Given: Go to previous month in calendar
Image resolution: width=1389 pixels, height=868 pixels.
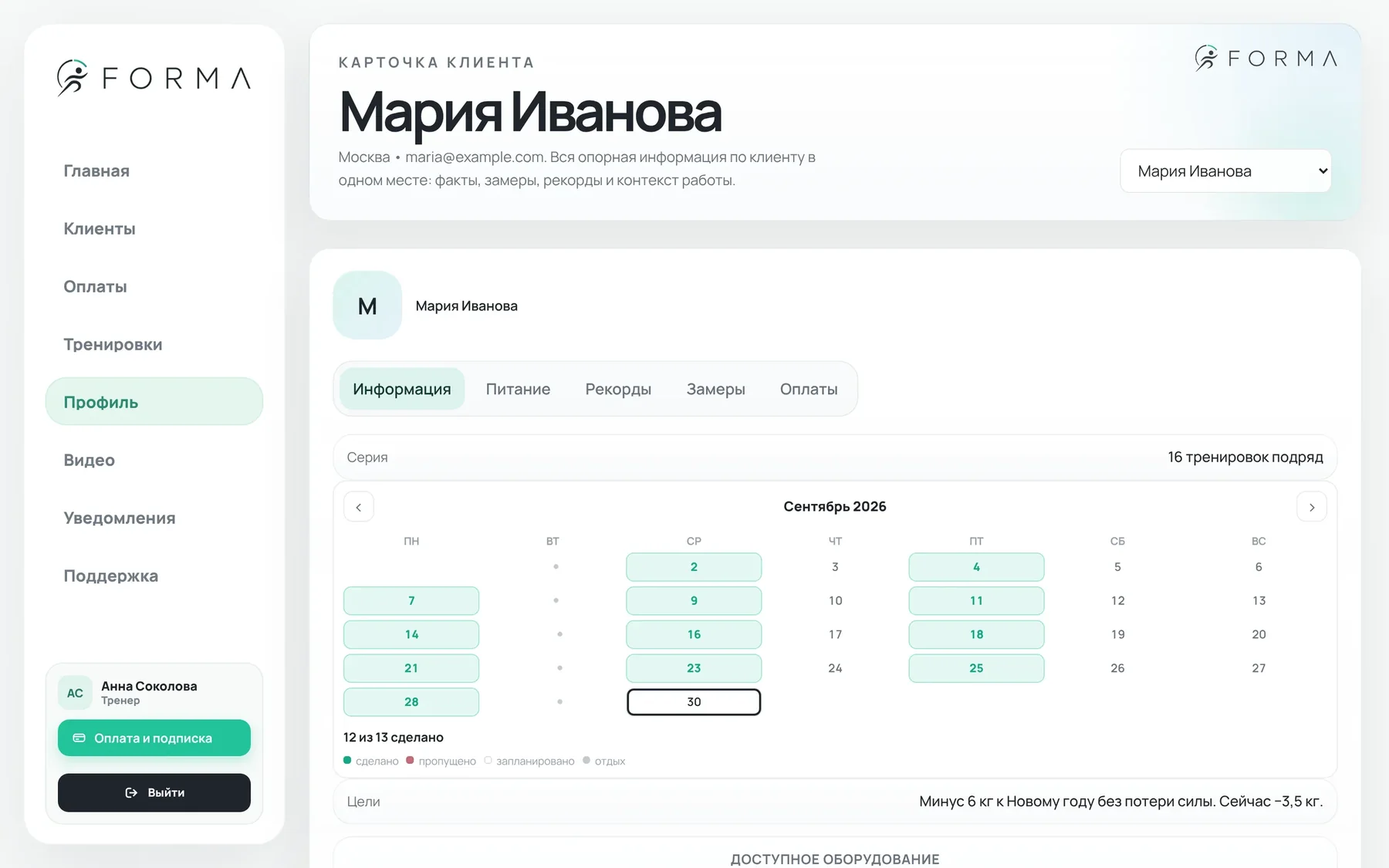Looking at the screenshot, I should pyautogui.click(x=359, y=507).
